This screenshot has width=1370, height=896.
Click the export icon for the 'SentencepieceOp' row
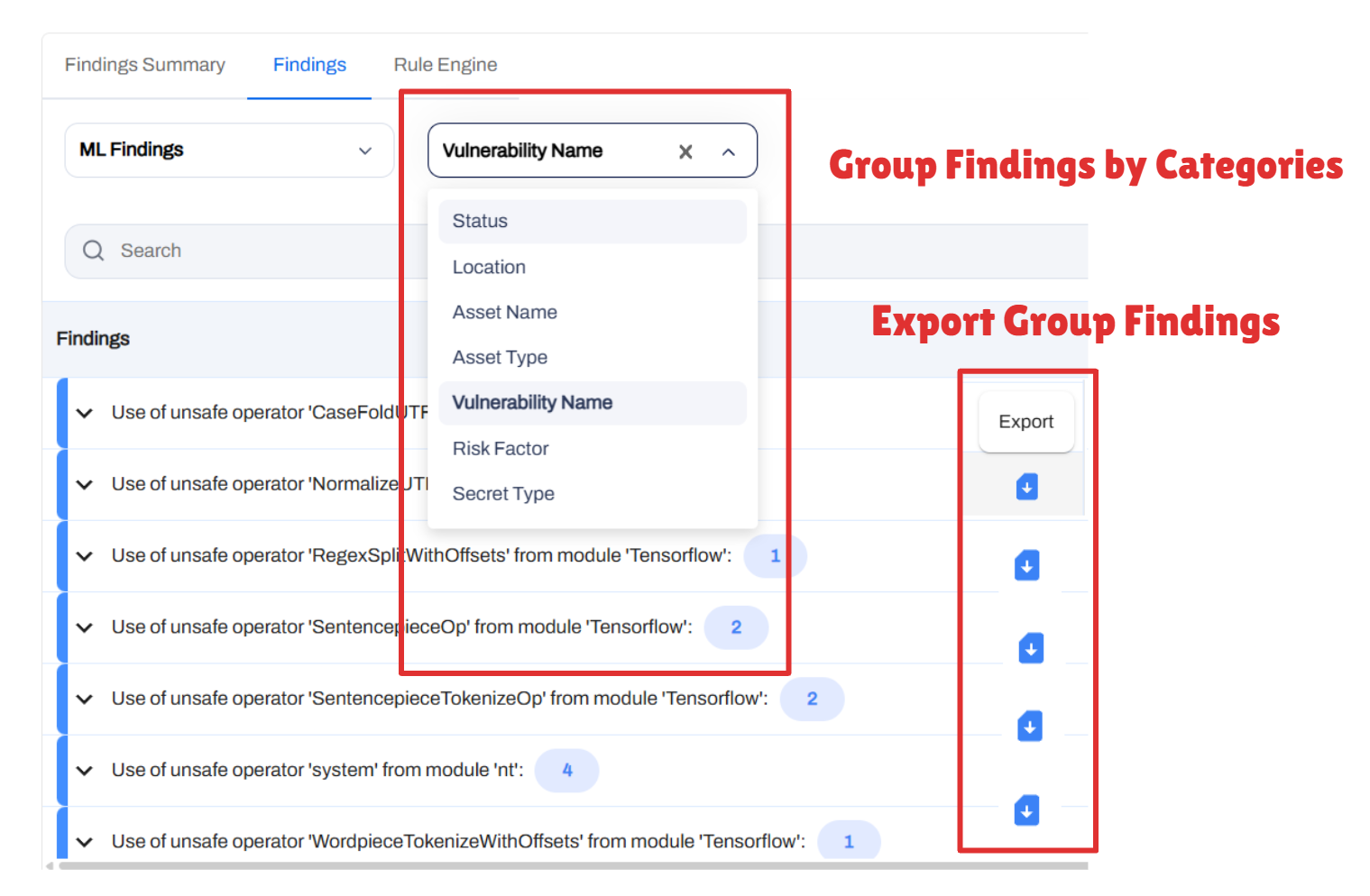coord(1031,648)
